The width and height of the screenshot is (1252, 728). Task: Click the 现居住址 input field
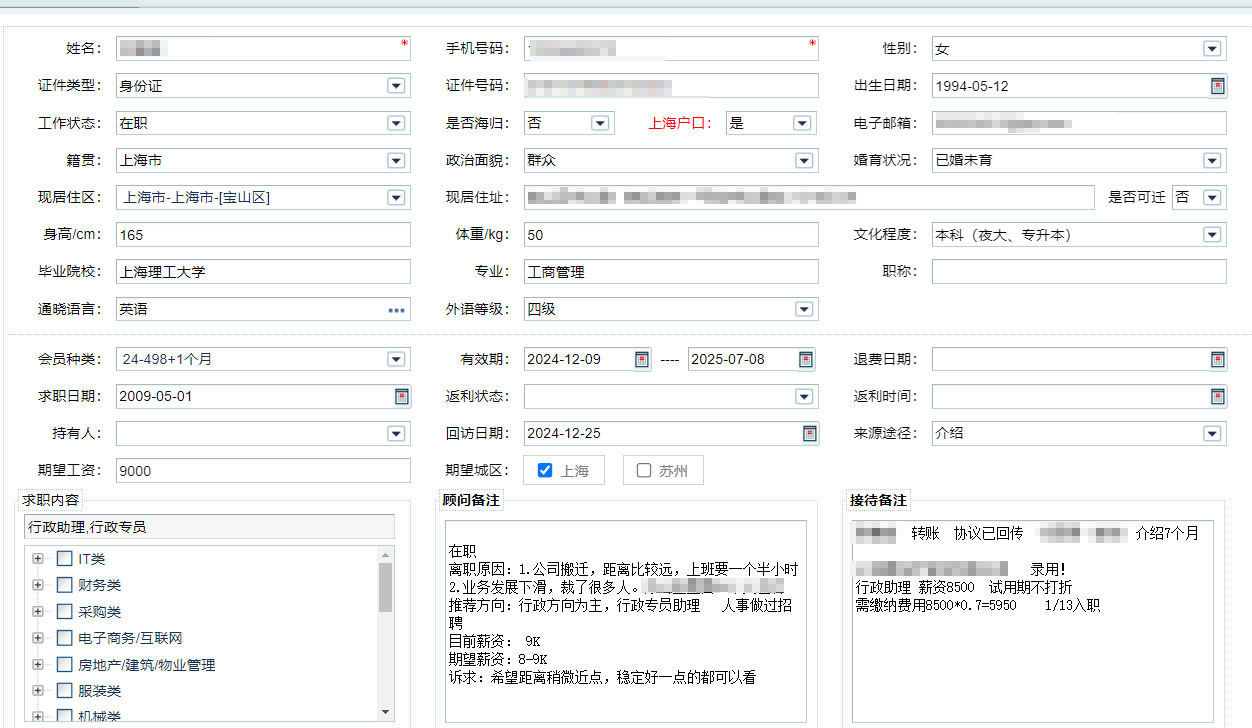809,198
